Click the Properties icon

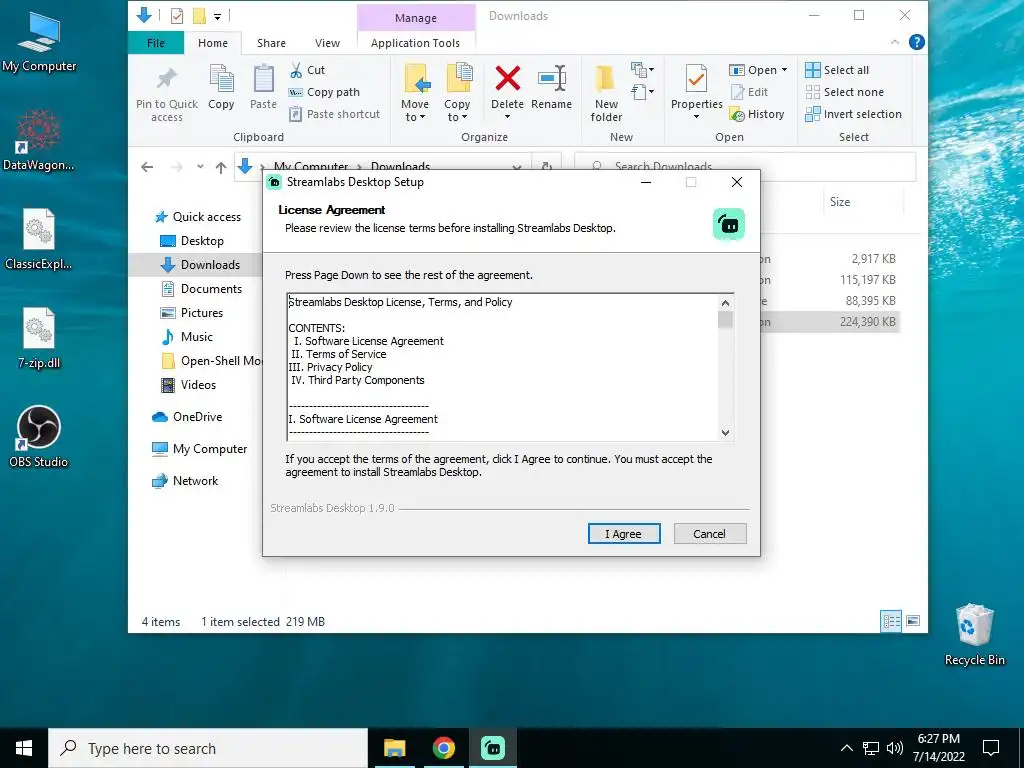pos(696,78)
